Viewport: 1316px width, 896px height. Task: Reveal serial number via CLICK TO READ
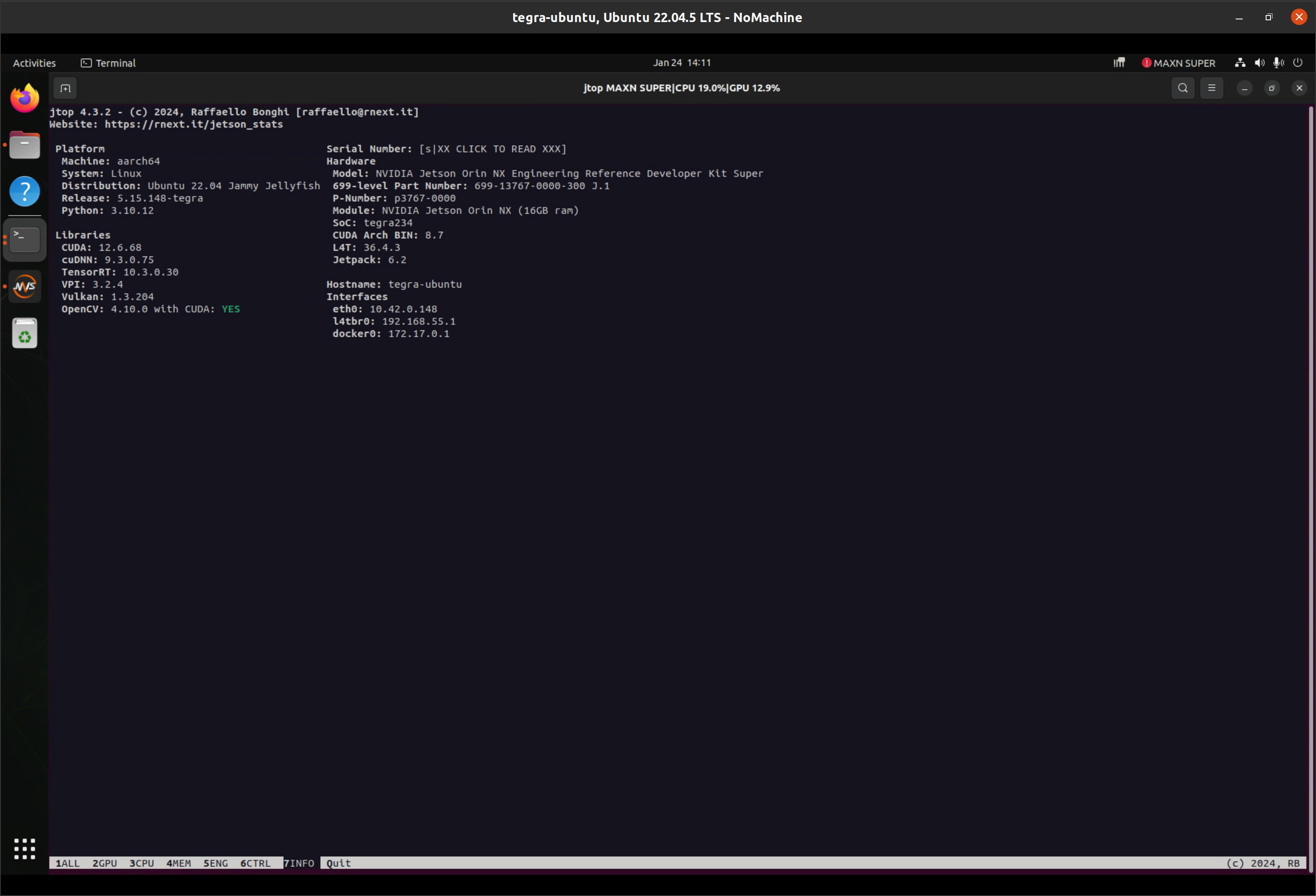pos(492,149)
